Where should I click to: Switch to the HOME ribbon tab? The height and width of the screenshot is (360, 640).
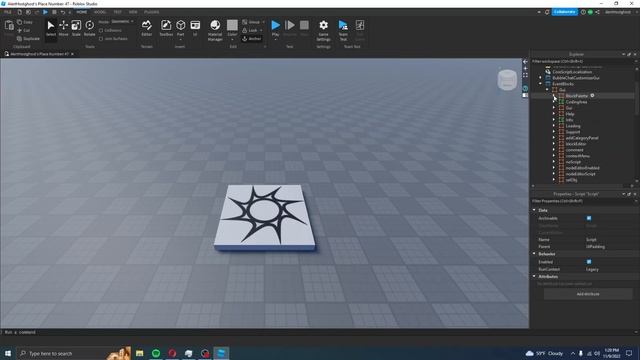[82, 12]
